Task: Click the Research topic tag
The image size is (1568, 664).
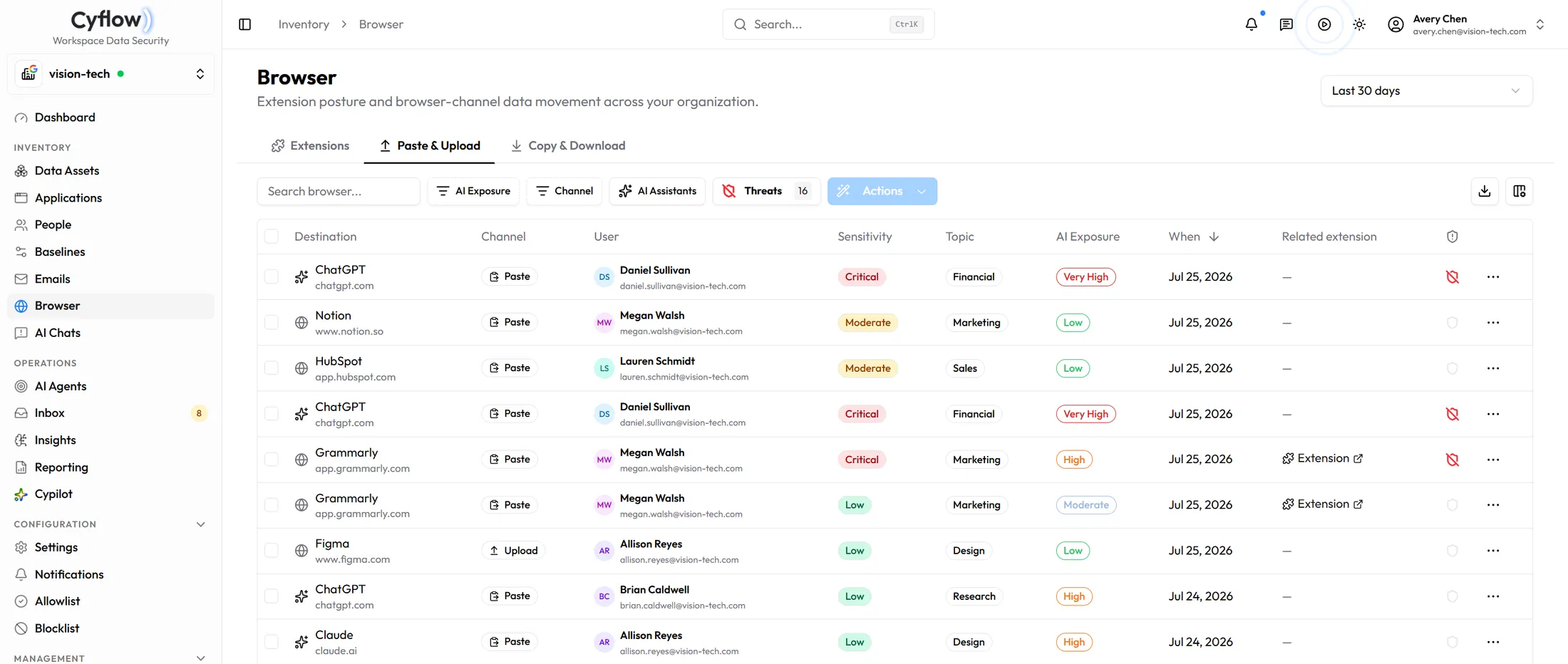Action: [x=974, y=596]
